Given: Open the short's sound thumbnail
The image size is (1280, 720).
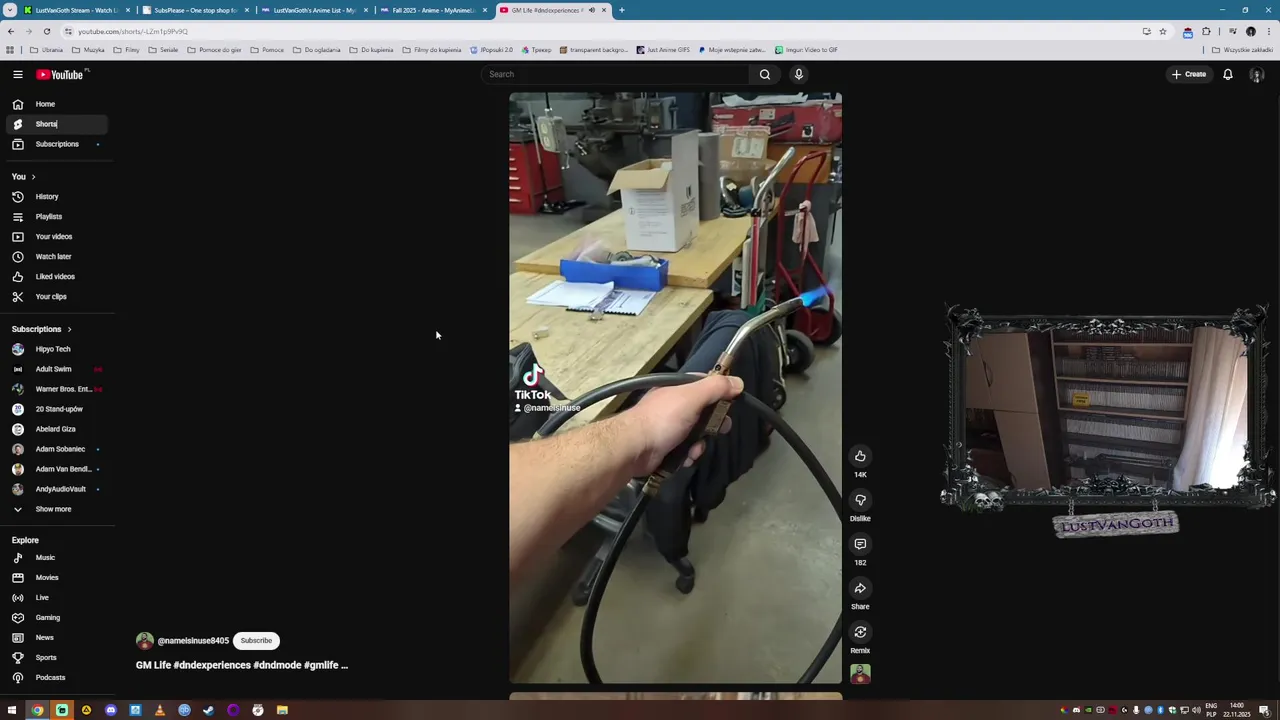Looking at the screenshot, I should [860, 674].
